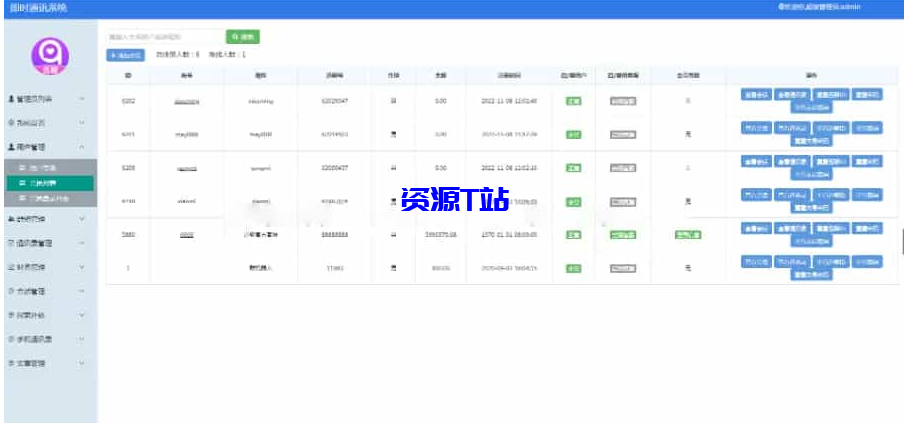Open the 用户管理 sidebar menu
Viewport: 910px width, 423px height.
(50, 147)
